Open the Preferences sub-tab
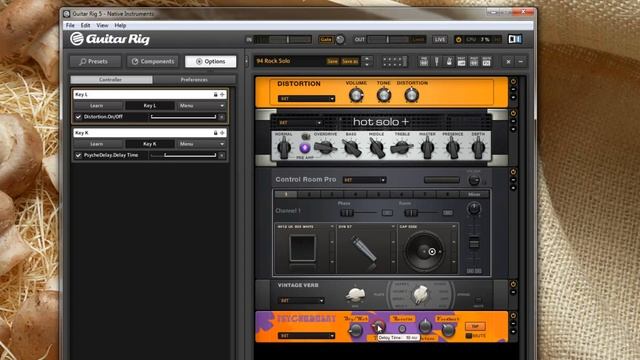 tap(194, 80)
